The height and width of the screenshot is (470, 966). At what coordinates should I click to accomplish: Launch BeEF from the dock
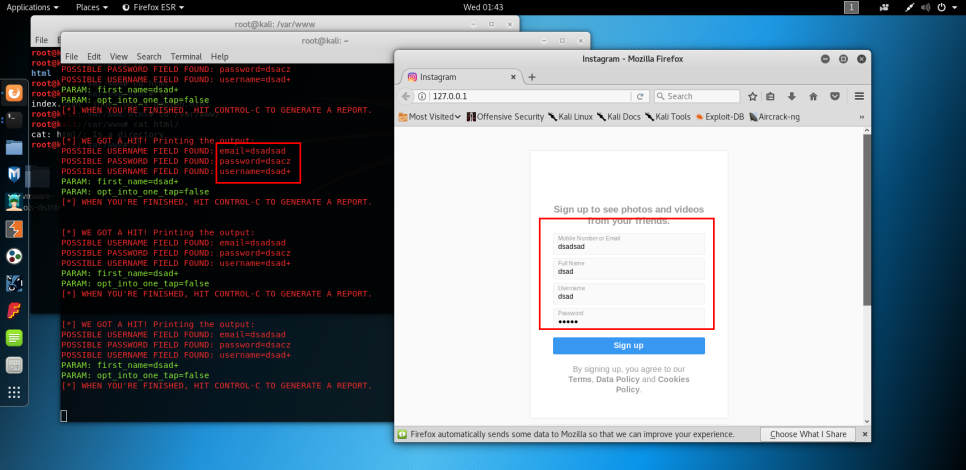[14, 283]
